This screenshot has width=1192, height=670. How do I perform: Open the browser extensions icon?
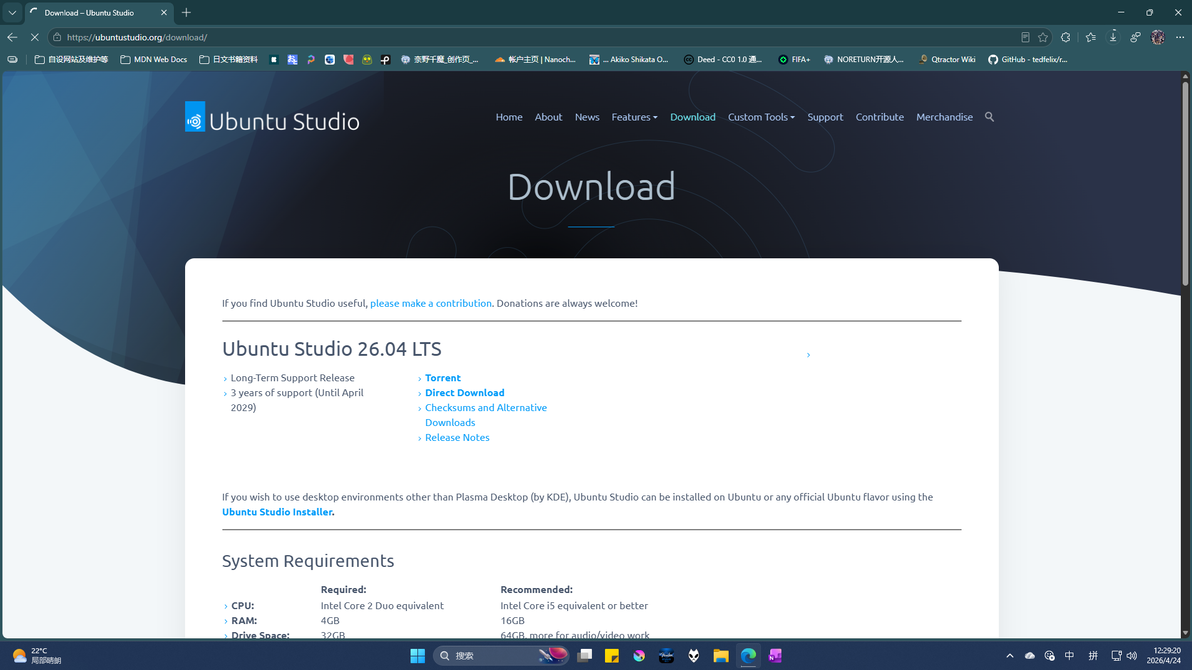point(1066,37)
